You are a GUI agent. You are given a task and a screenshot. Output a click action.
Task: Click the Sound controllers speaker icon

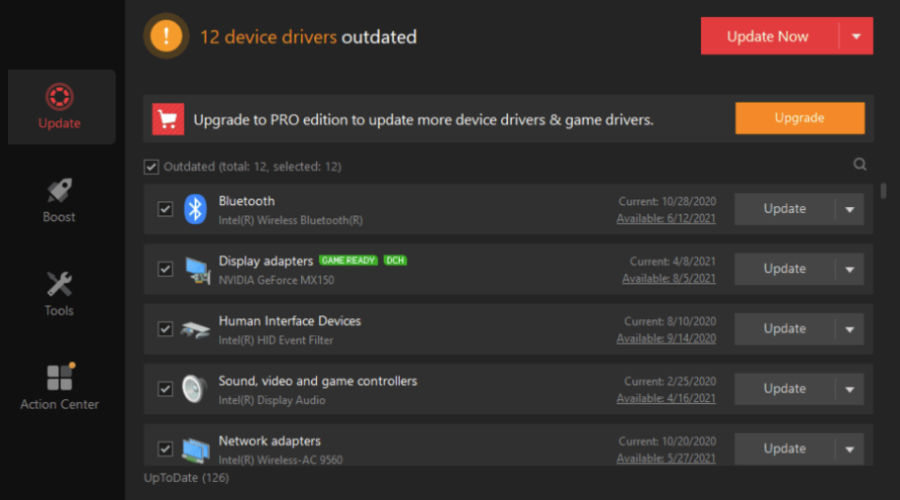195,389
